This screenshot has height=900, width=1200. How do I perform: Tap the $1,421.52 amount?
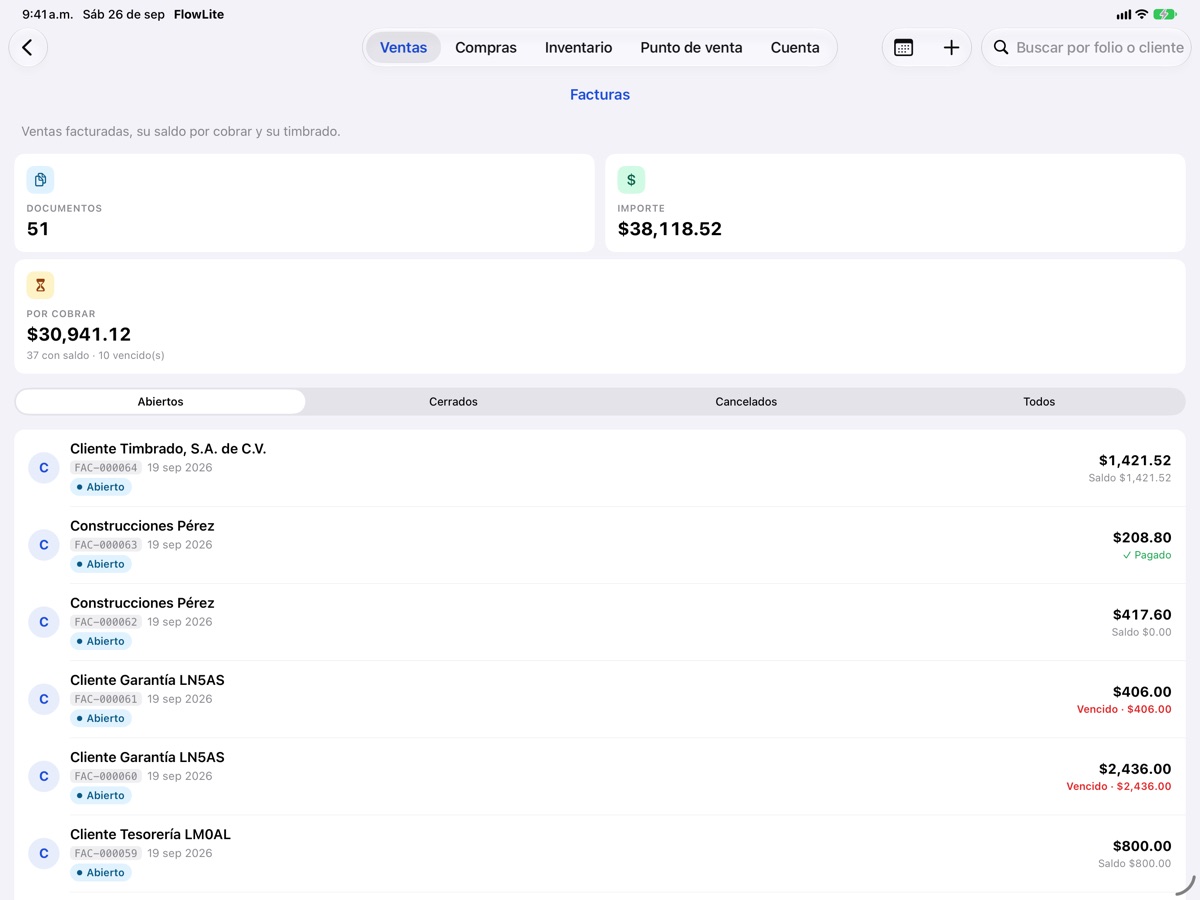coord(1135,460)
